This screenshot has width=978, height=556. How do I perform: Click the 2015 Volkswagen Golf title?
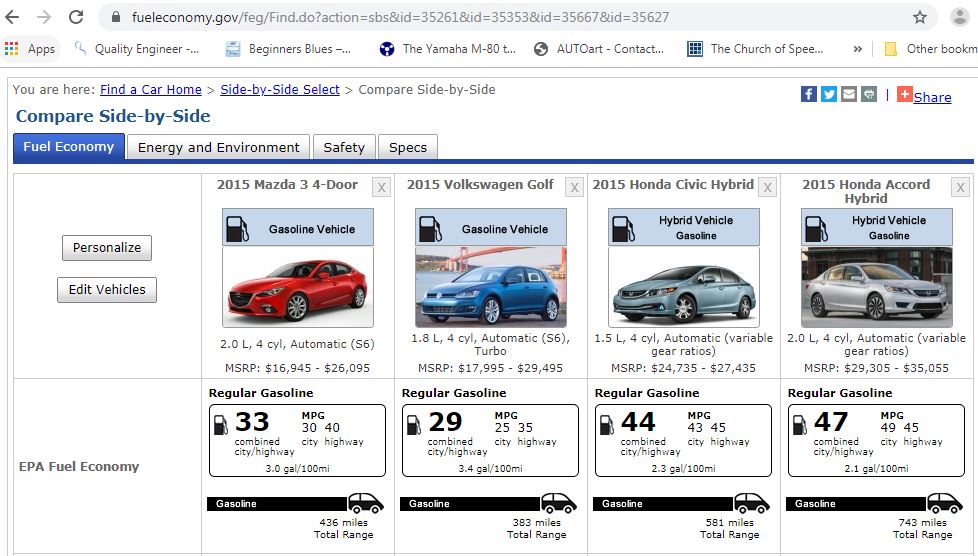pyautogui.click(x=480, y=185)
